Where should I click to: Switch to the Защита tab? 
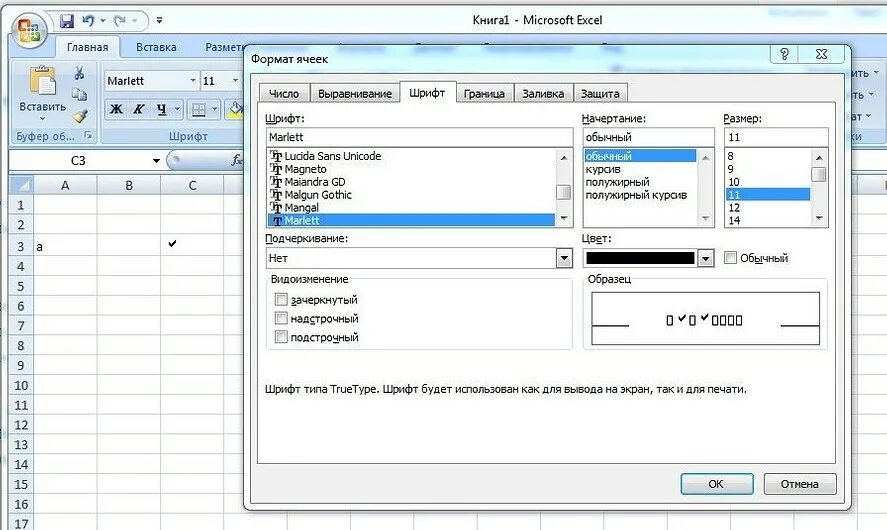tap(600, 93)
